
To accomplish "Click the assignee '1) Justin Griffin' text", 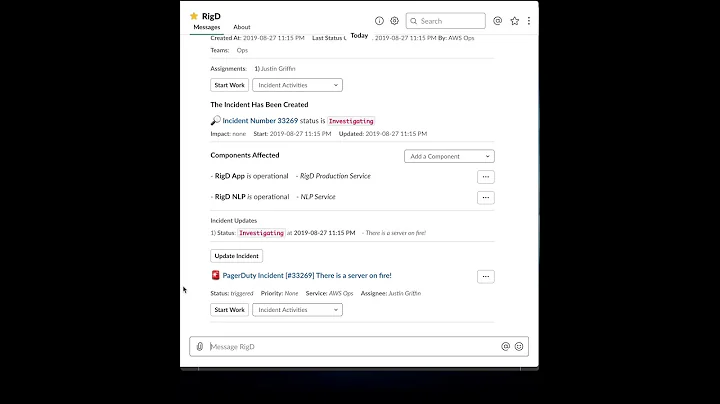I will pyautogui.click(x=275, y=68).
